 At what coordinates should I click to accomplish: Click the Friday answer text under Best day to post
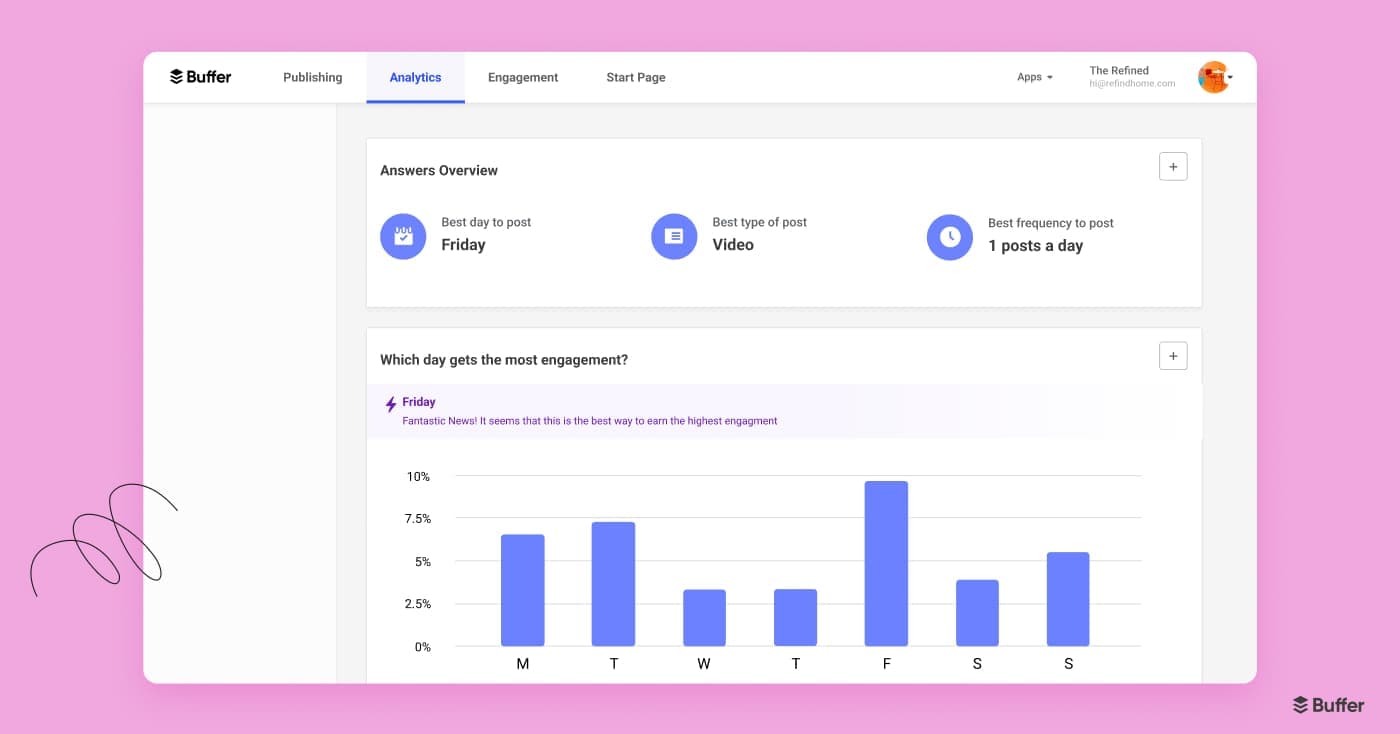point(463,244)
